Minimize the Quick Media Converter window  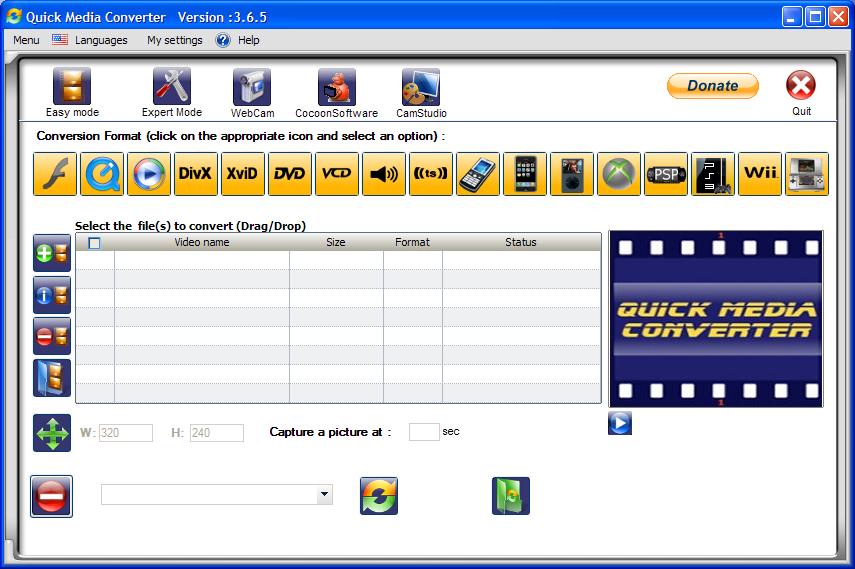792,16
